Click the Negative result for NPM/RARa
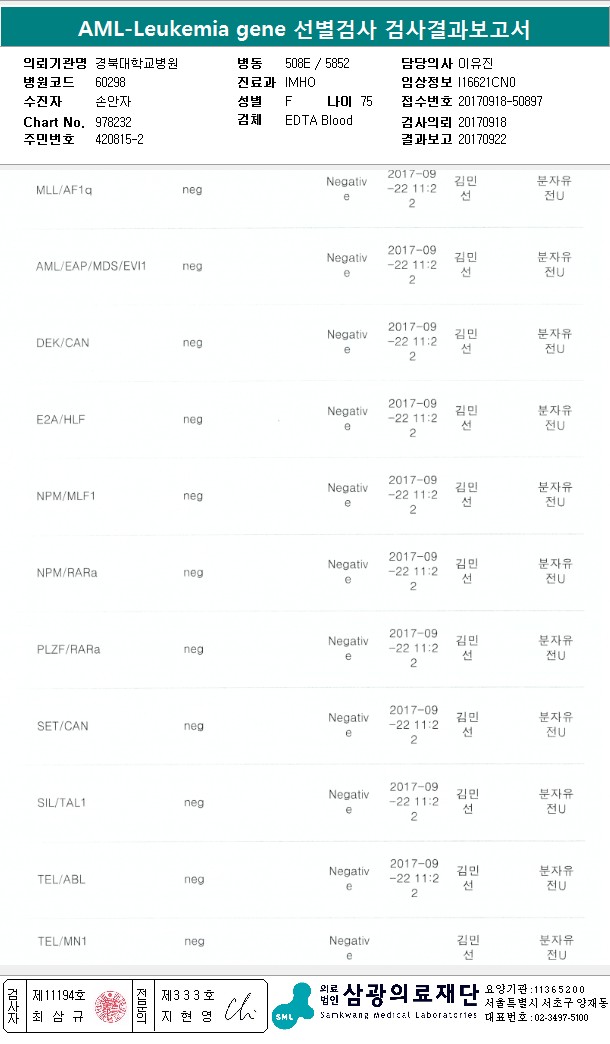The image size is (610, 1044). click(348, 572)
